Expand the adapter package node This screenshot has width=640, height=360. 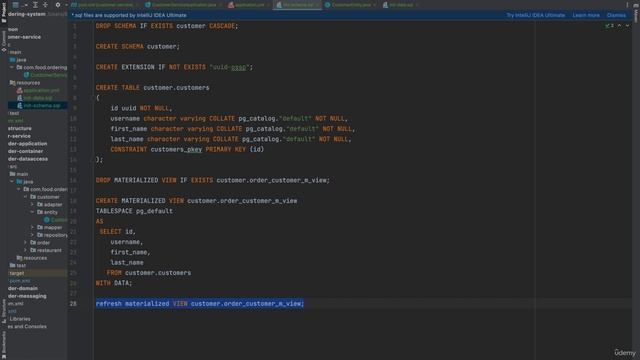pos(32,204)
